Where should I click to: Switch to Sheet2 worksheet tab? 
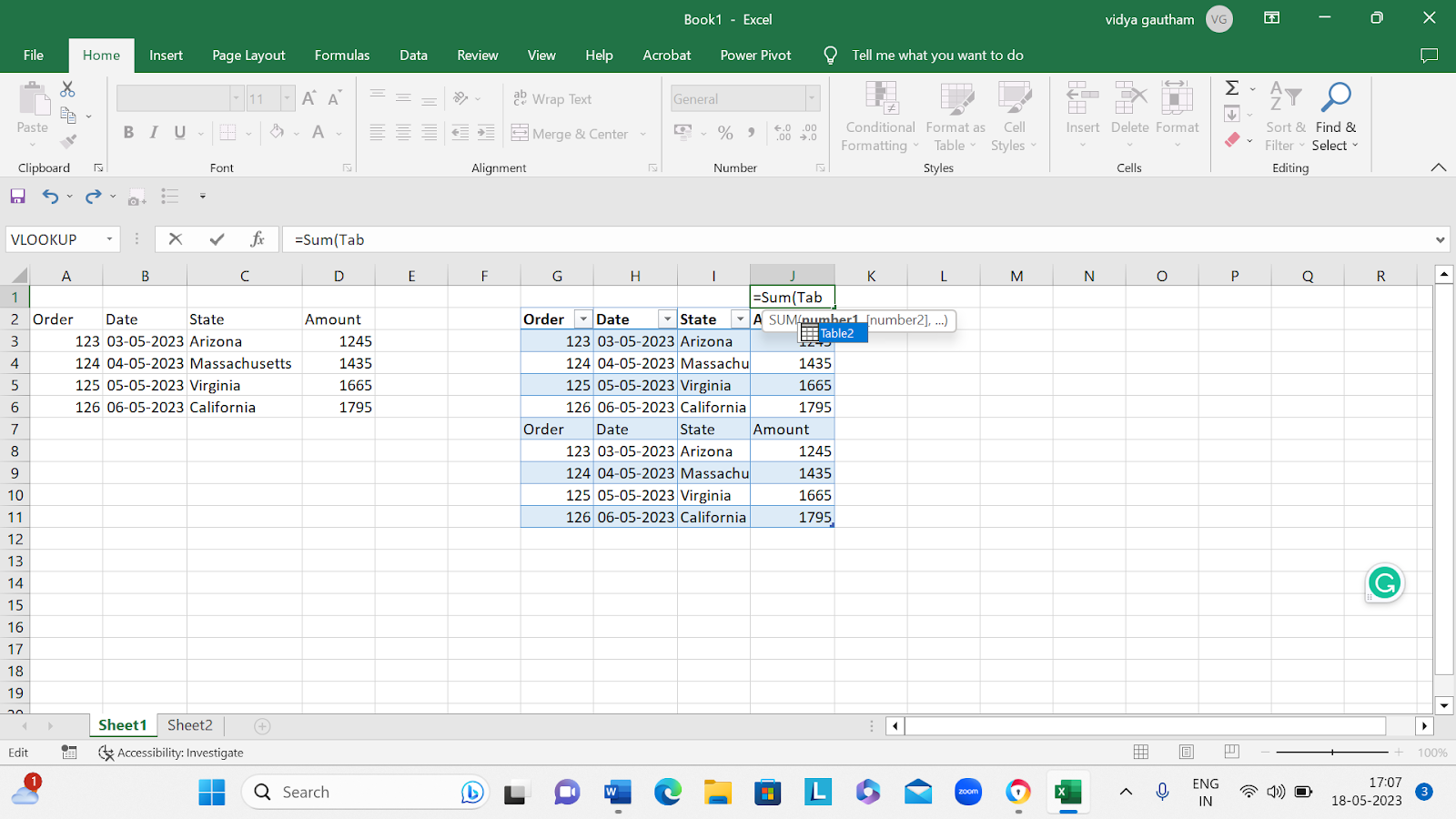[189, 725]
